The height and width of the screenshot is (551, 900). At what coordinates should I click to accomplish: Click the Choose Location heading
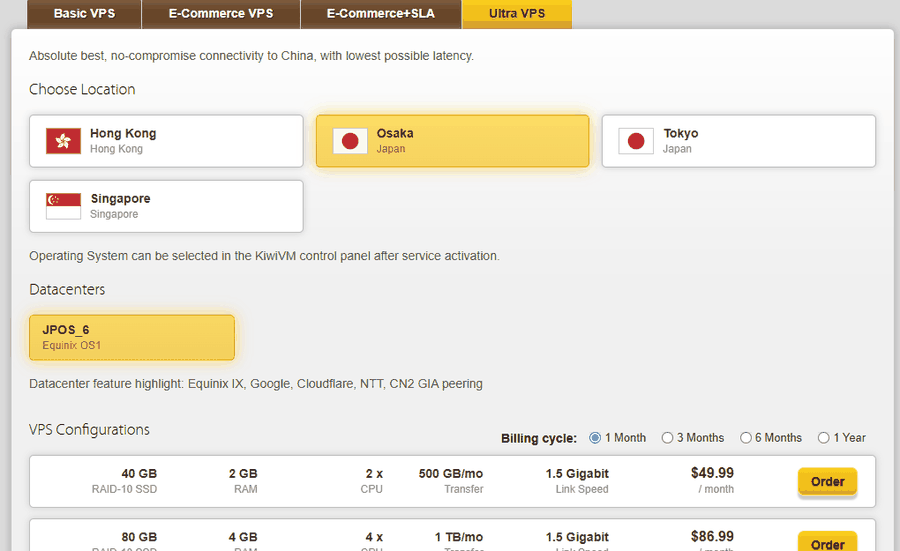(x=82, y=90)
